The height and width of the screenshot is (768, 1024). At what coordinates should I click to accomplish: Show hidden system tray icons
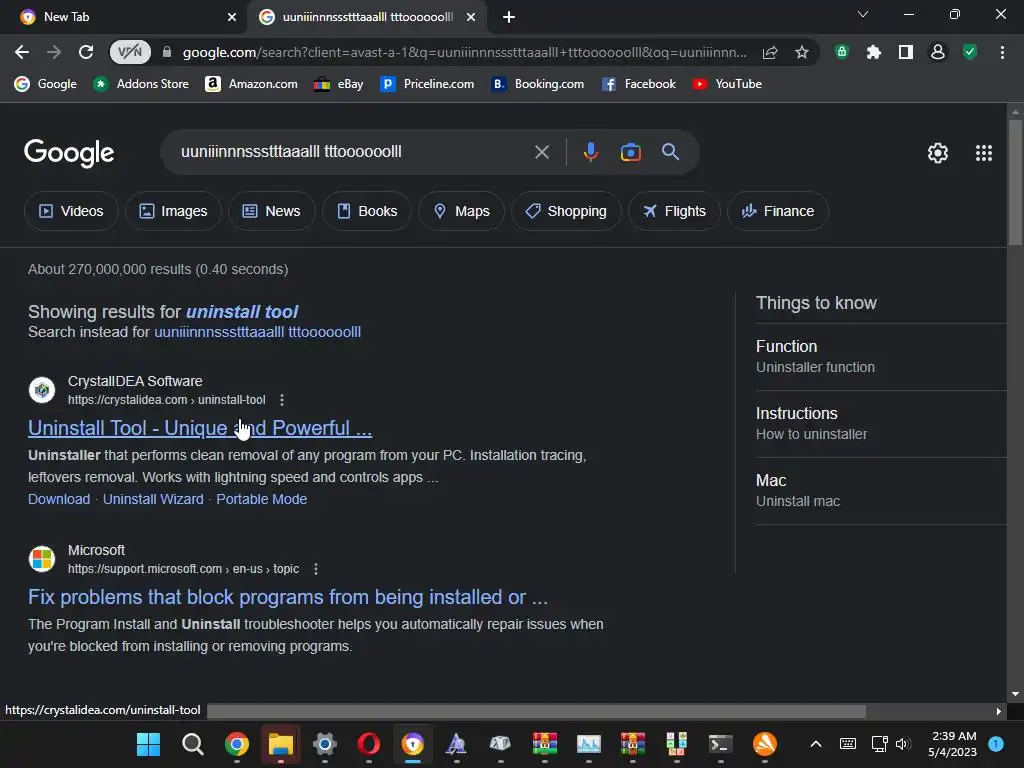coord(816,744)
